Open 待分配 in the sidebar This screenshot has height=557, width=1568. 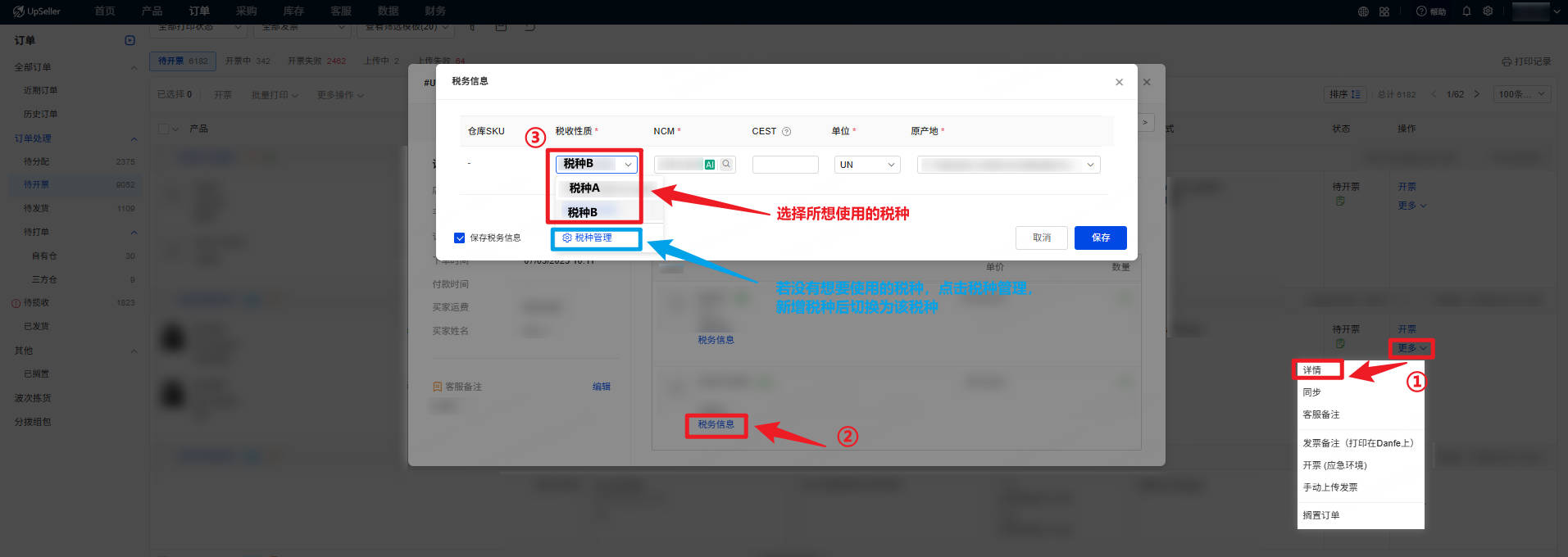coord(37,161)
